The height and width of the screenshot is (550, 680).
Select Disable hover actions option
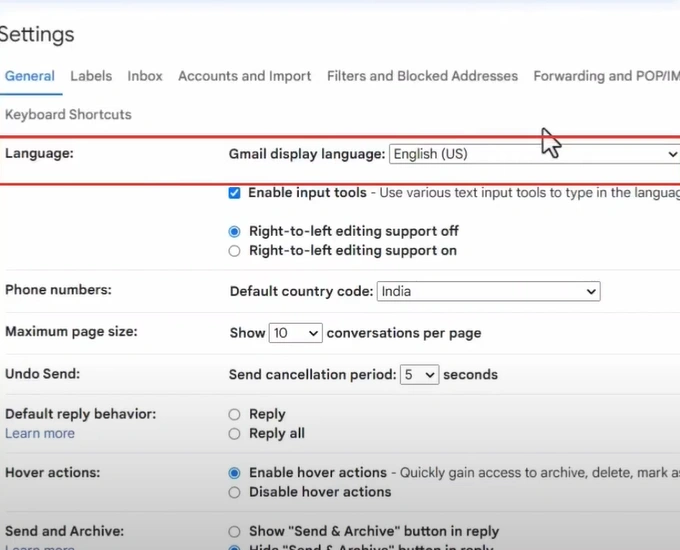(234, 492)
